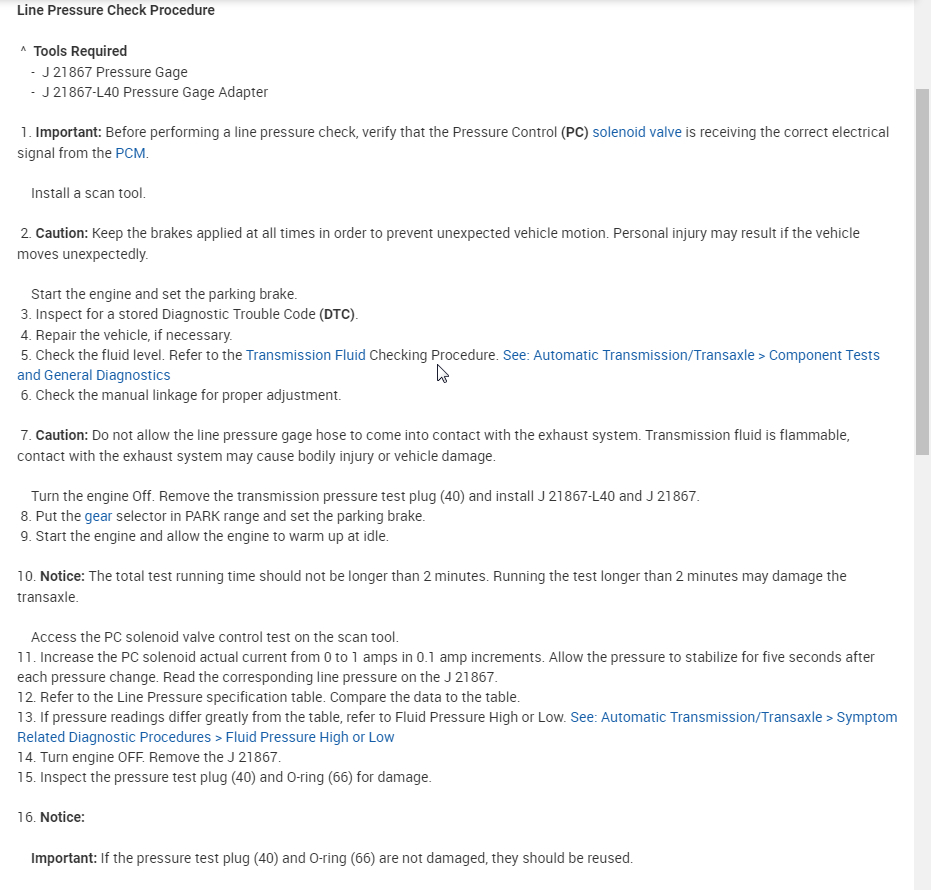This screenshot has width=931, height=890.
Task: Click the Caution label in step 7
Action: [62, 435]
